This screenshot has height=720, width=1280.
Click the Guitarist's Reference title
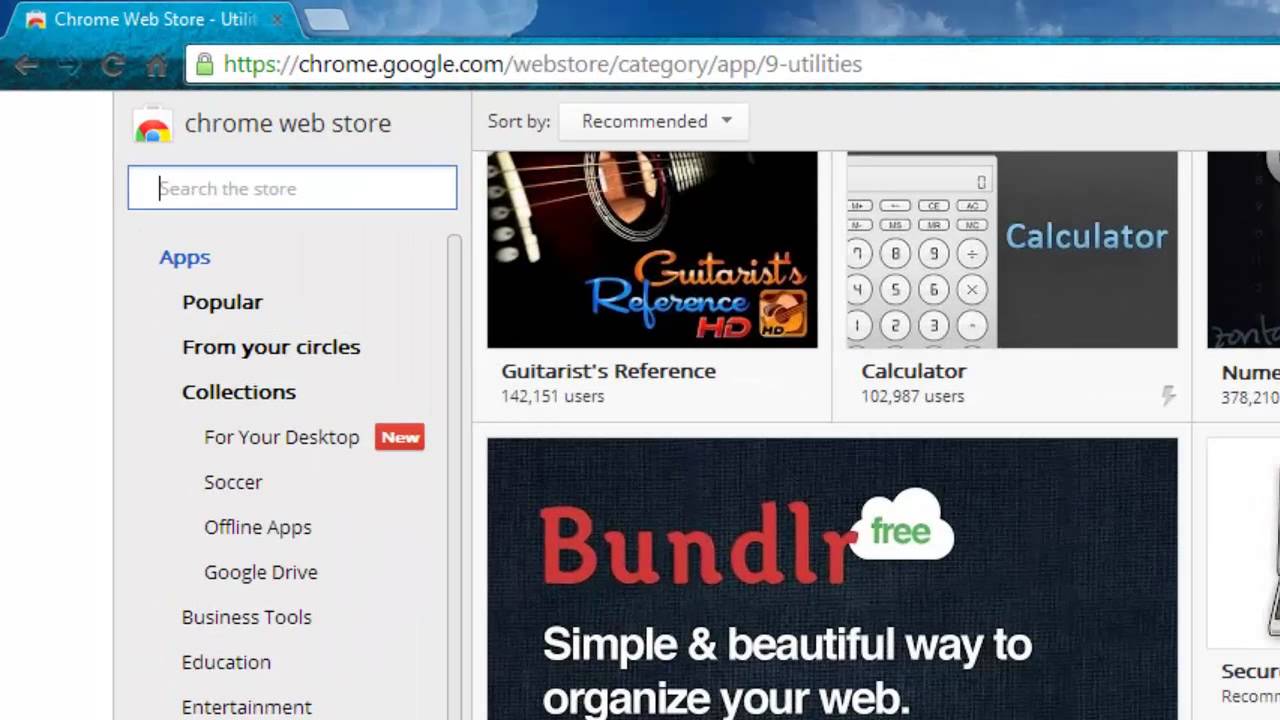tap(609, 371)
